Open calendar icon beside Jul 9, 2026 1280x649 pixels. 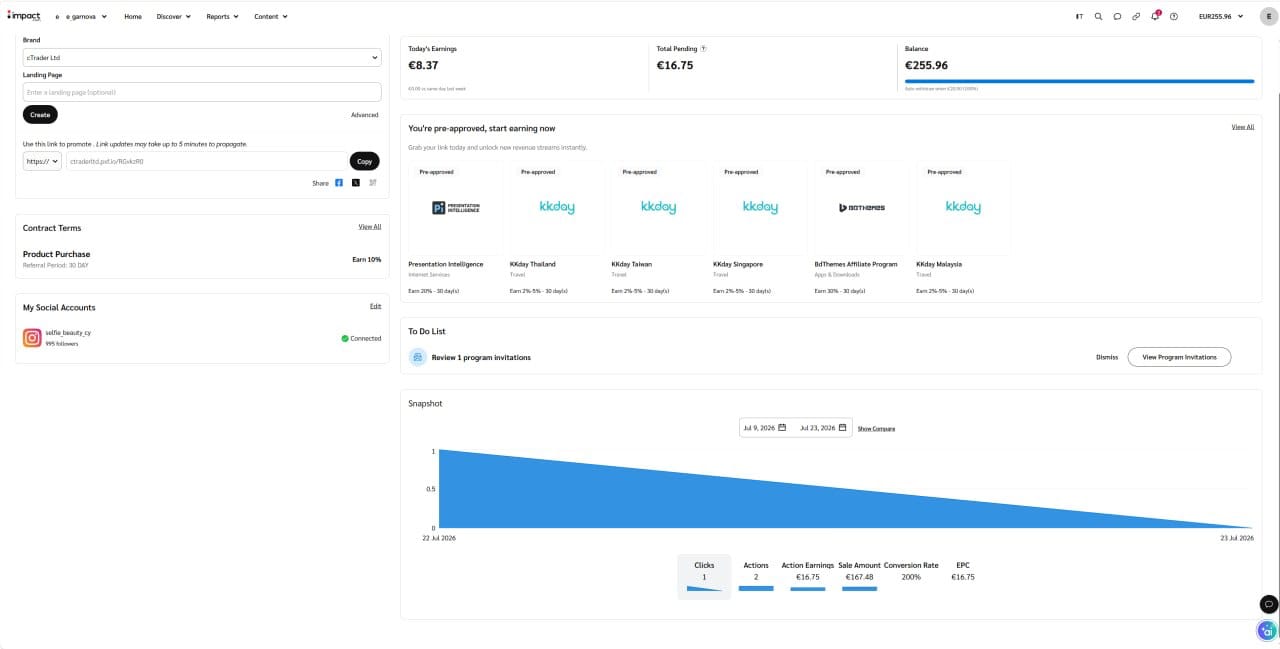[782, 428]
